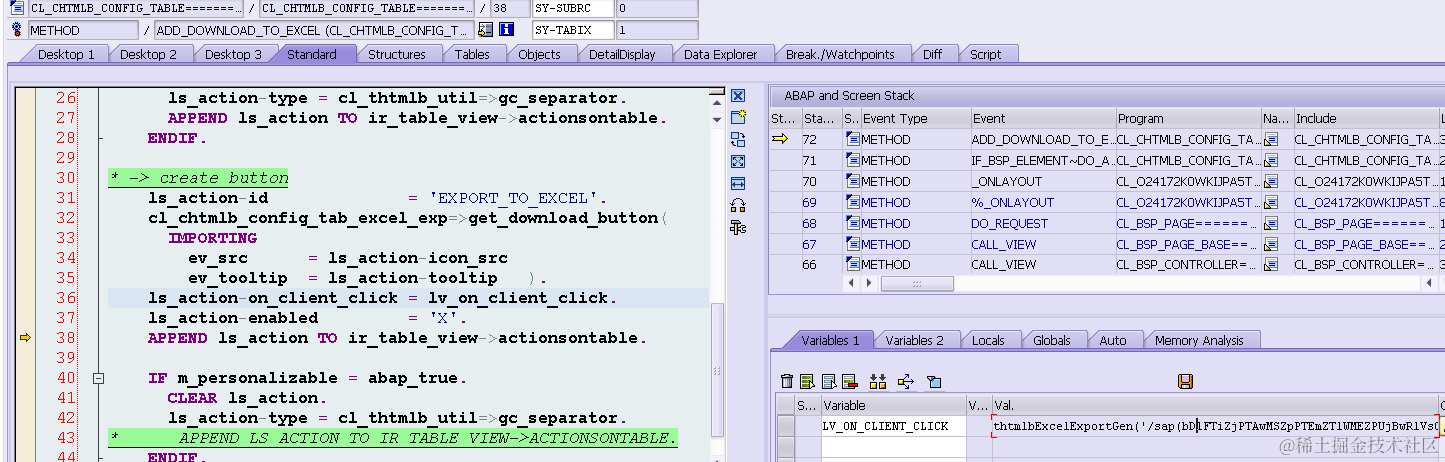Open the Auto variables tab
Screen dimensions: 1445x462
tap(1113, 340)
